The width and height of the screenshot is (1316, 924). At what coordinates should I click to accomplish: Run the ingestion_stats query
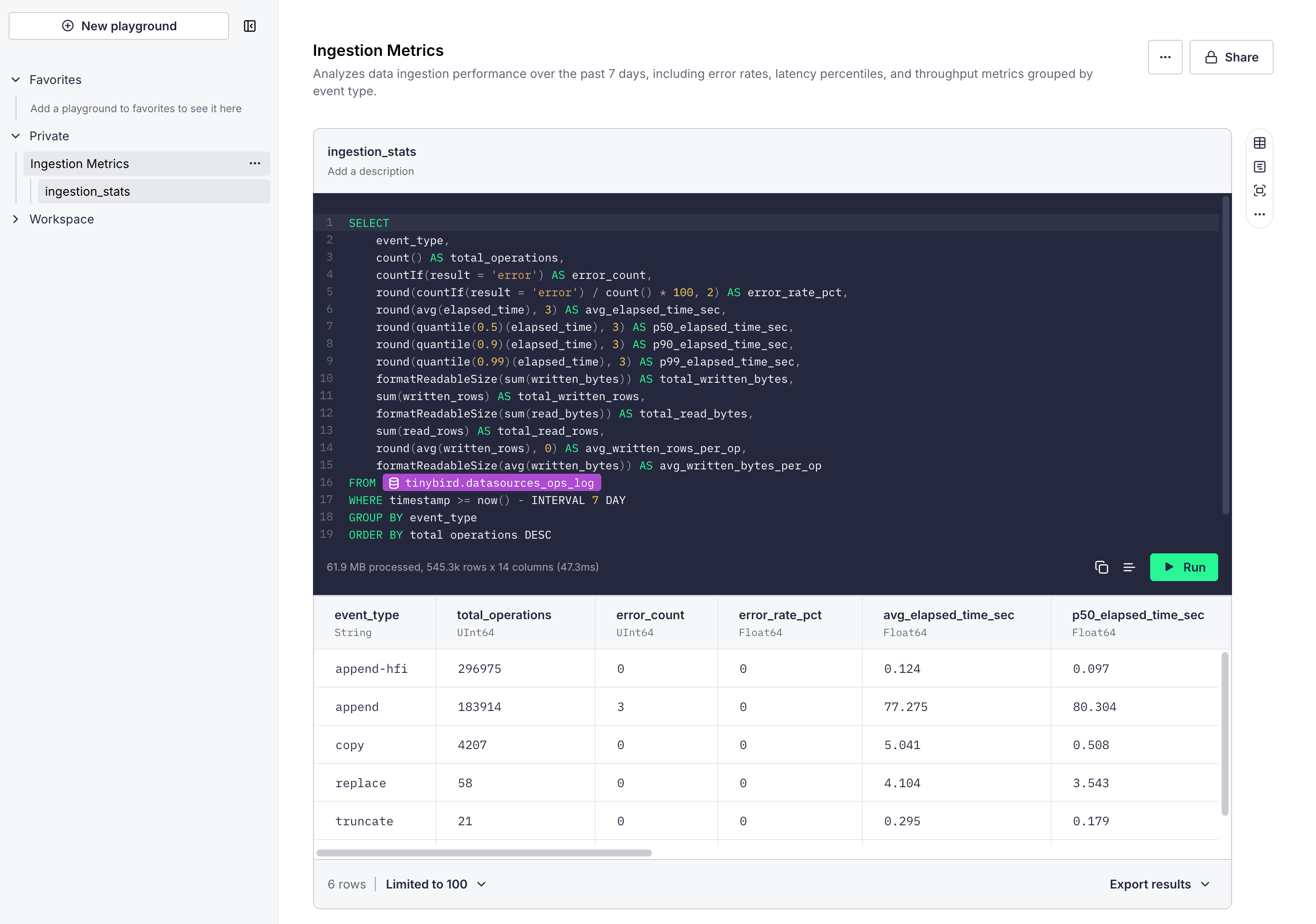click(1184, 567)
